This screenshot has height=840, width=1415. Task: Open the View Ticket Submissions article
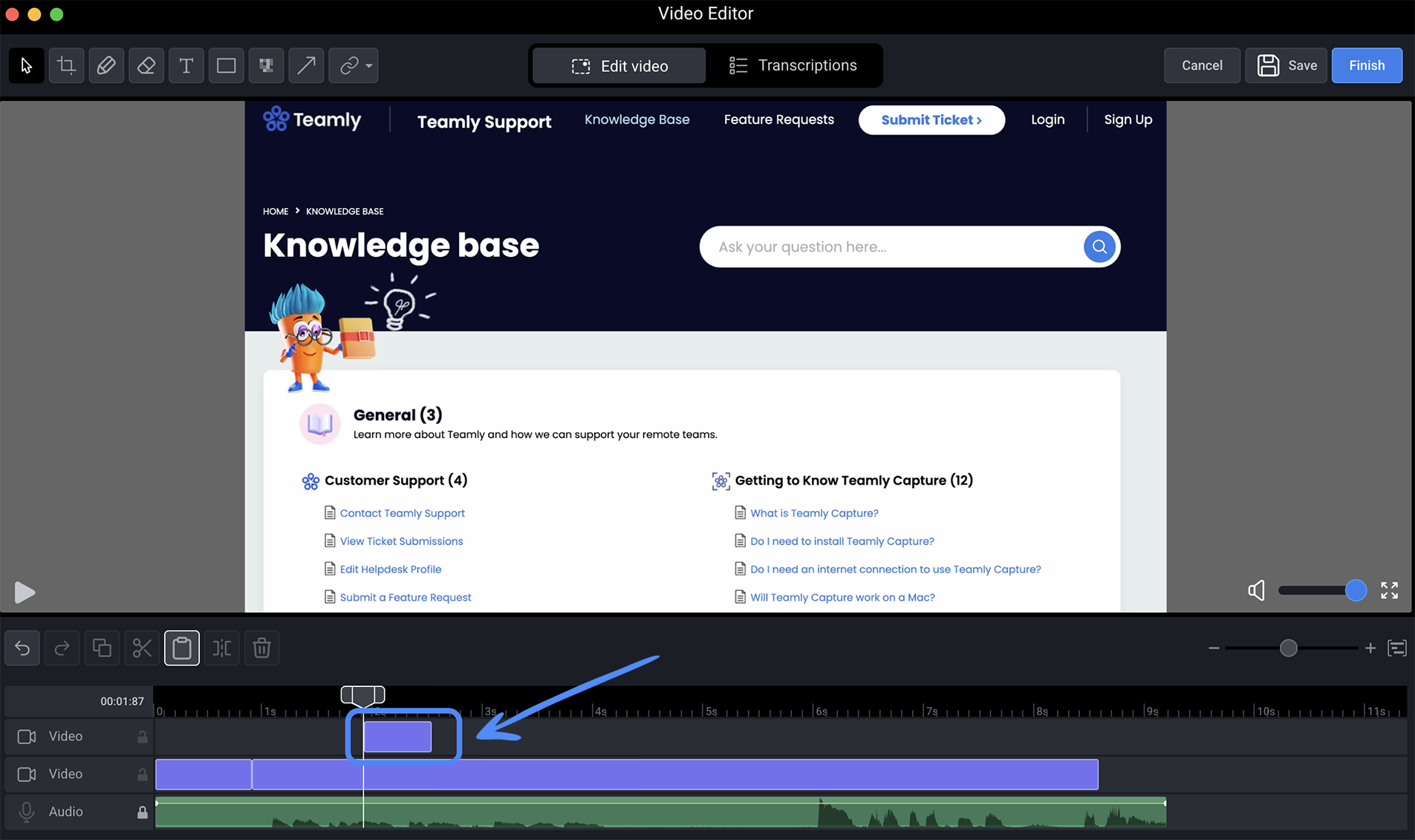(x=401, y=541)
